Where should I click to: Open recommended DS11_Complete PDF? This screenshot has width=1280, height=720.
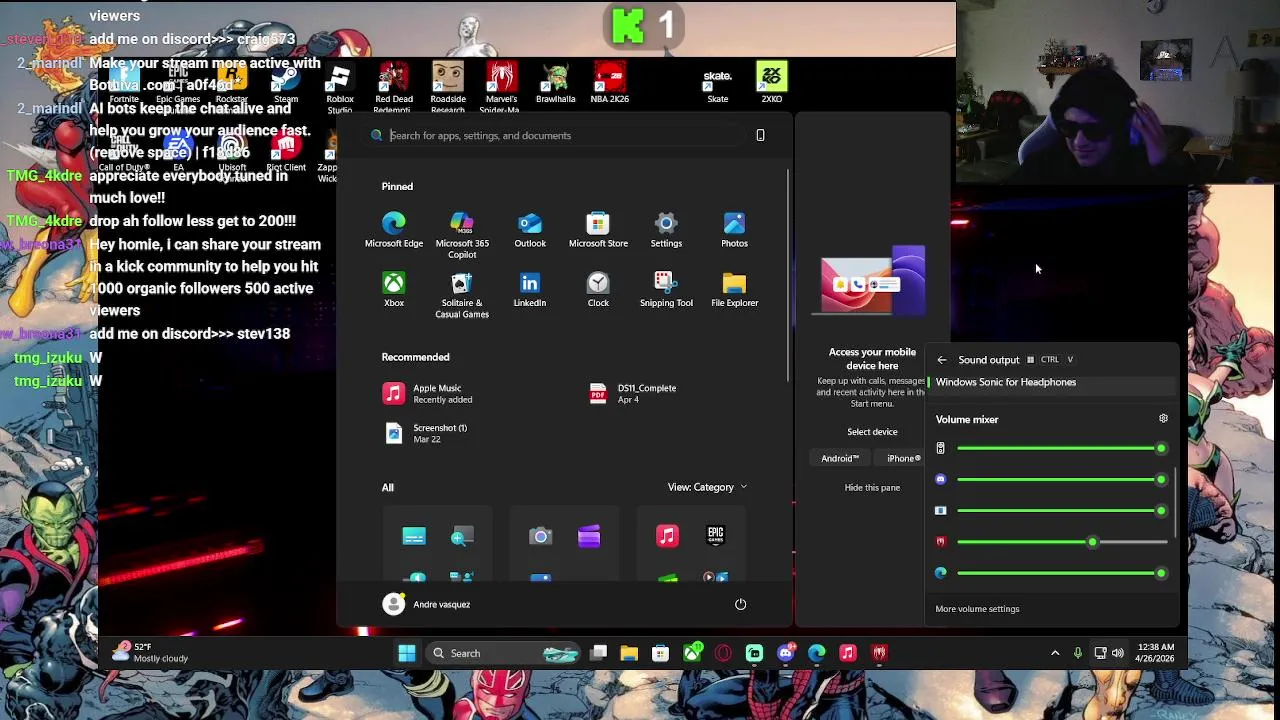point(633,394)
